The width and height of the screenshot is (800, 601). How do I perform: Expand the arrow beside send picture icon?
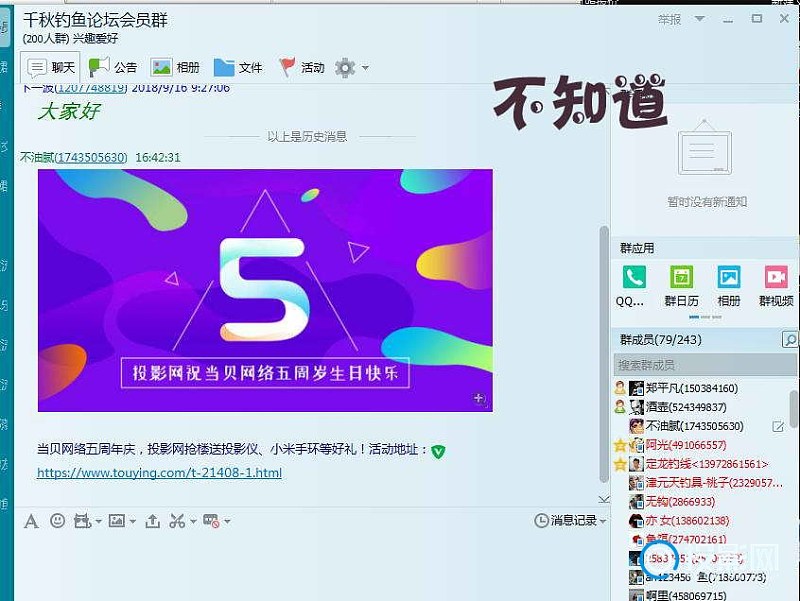click(x=133, y=521)
